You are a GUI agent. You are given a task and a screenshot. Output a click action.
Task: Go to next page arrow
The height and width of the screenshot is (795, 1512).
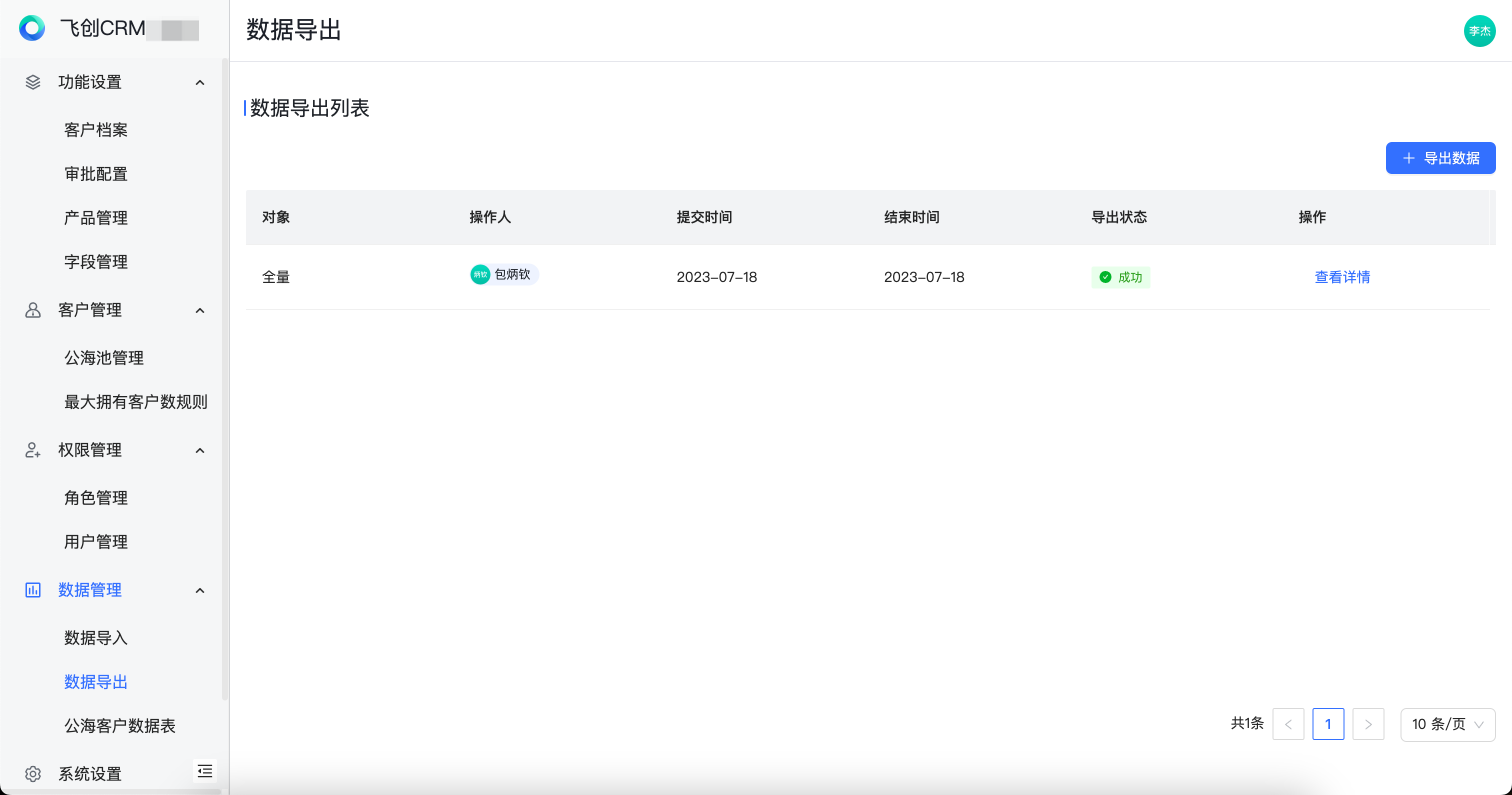pyautogui.click(x=1368, y=724)
